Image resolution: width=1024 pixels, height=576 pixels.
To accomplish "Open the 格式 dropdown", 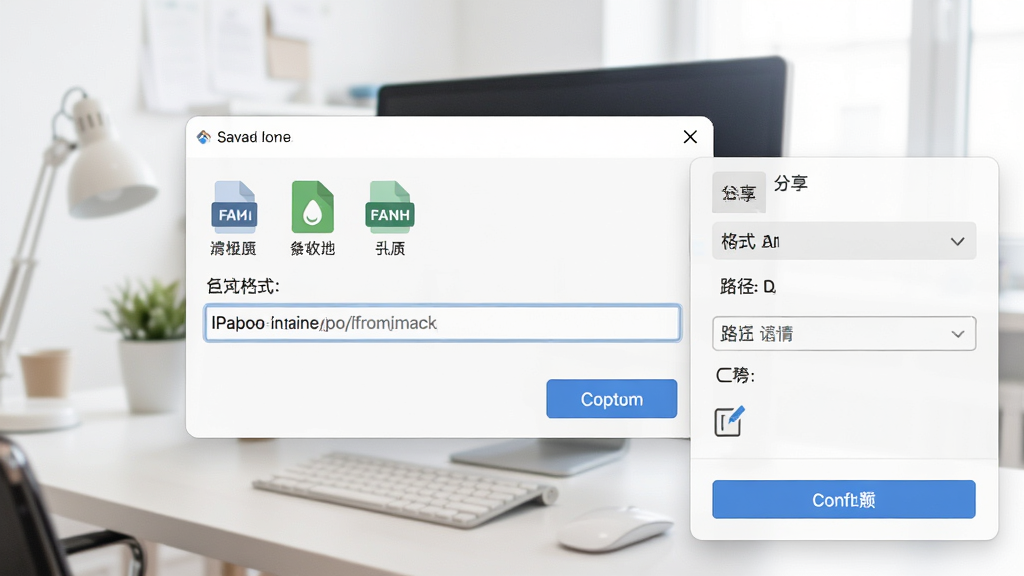I will [844, 241].
